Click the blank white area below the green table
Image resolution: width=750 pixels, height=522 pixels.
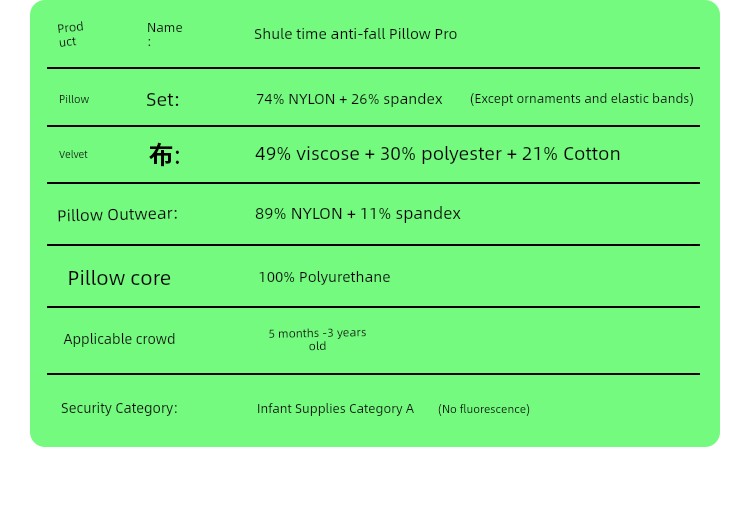click(375, 485)
